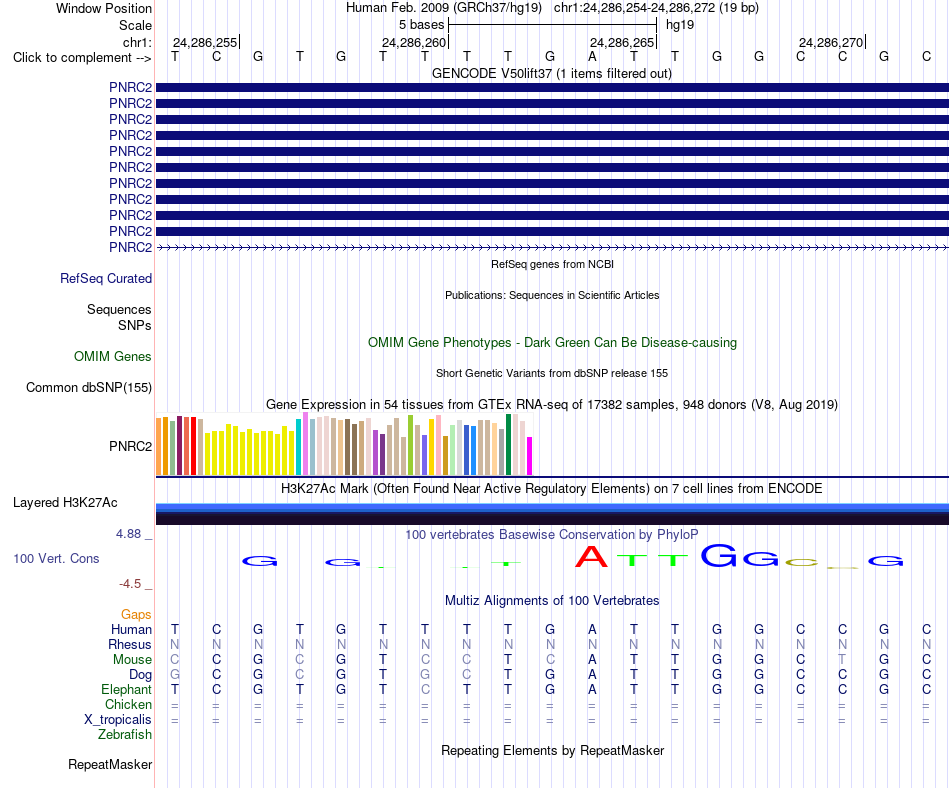Image resolution: width=950 pixels, height=788 pixels.
Task: Click the Gaps row label
Action: (x=136, y=615)
